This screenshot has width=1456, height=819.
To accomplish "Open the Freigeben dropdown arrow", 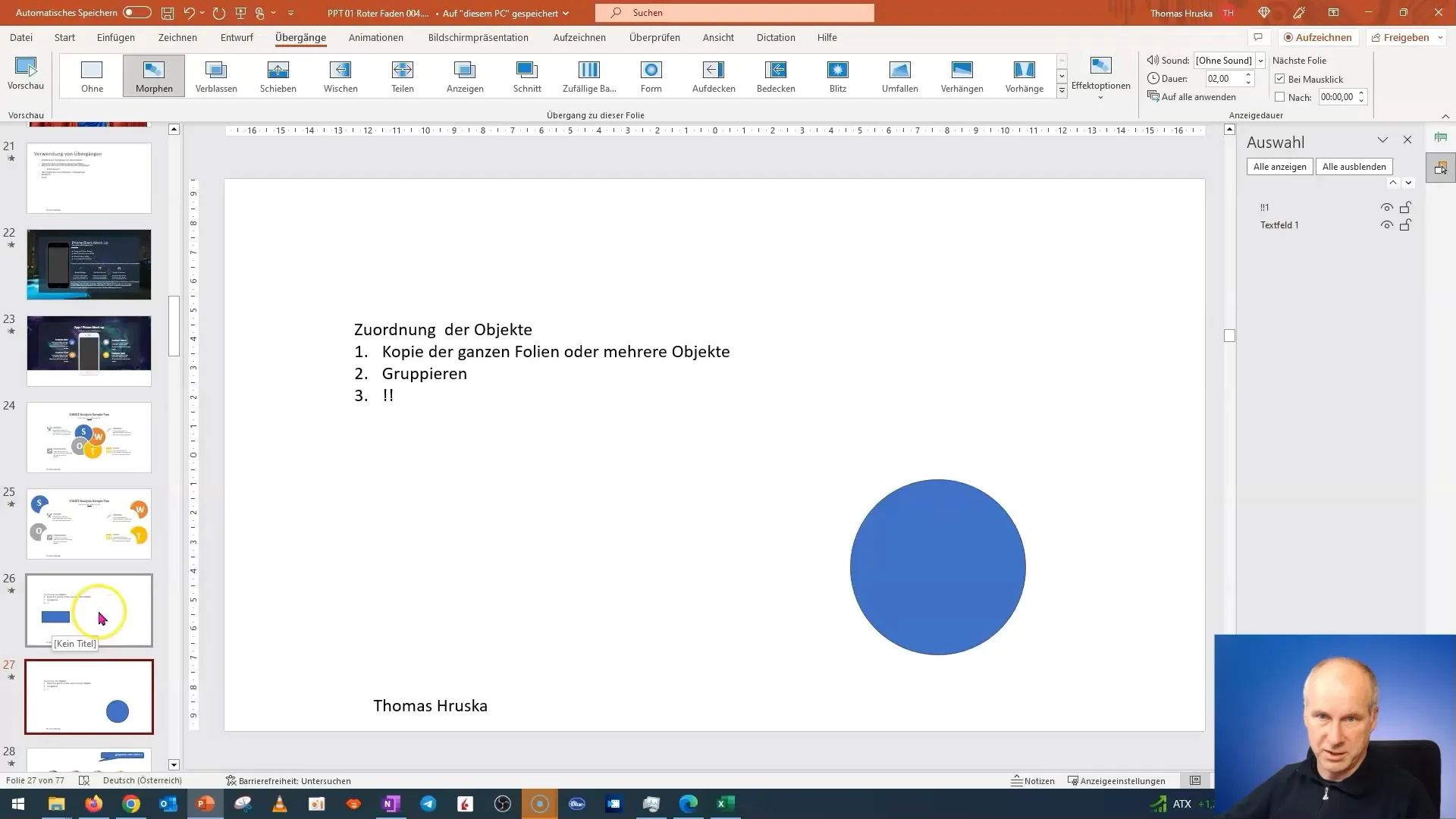I will (1440, 37).
